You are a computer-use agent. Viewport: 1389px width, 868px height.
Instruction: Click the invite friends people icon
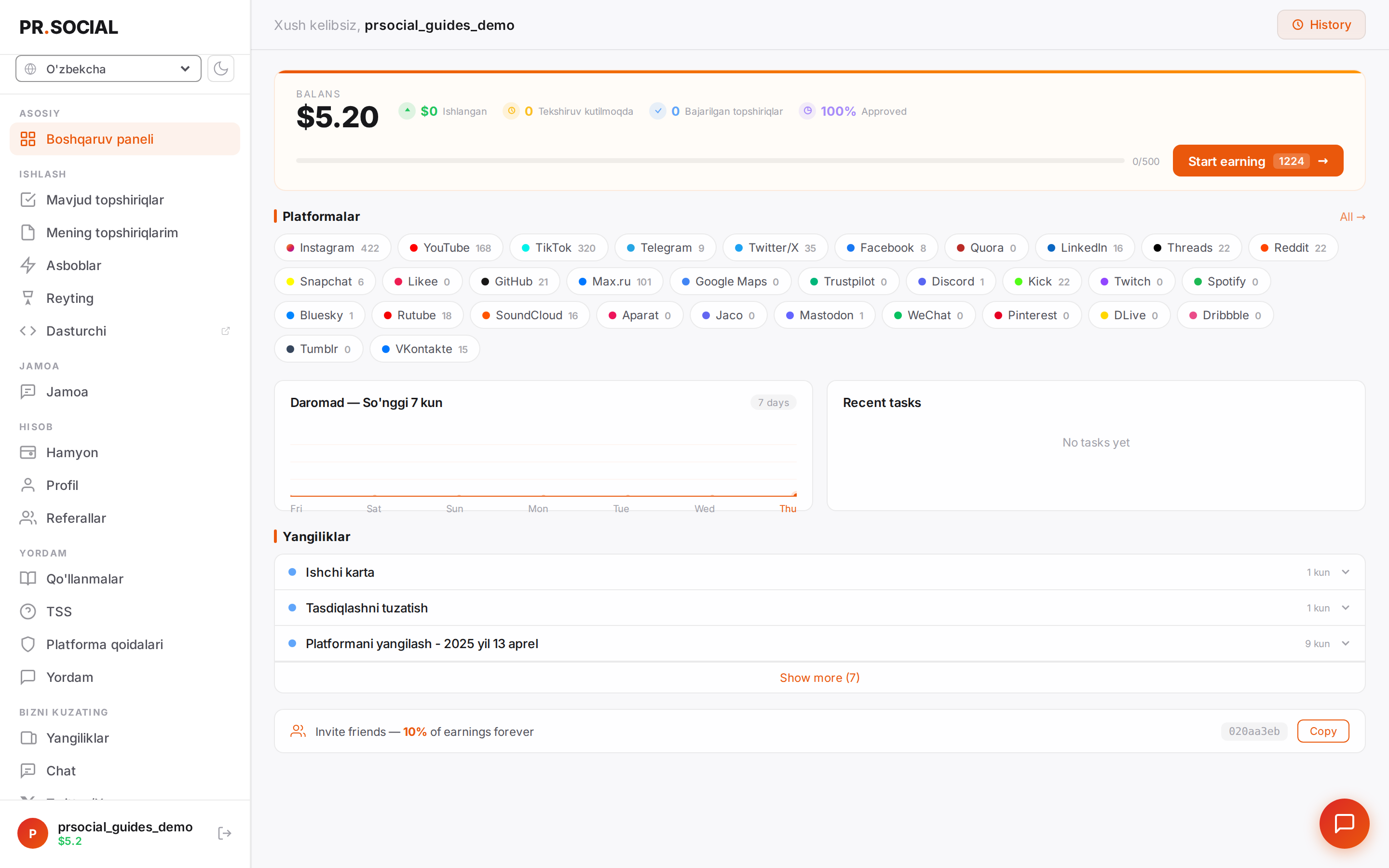(x=298, y=731)
